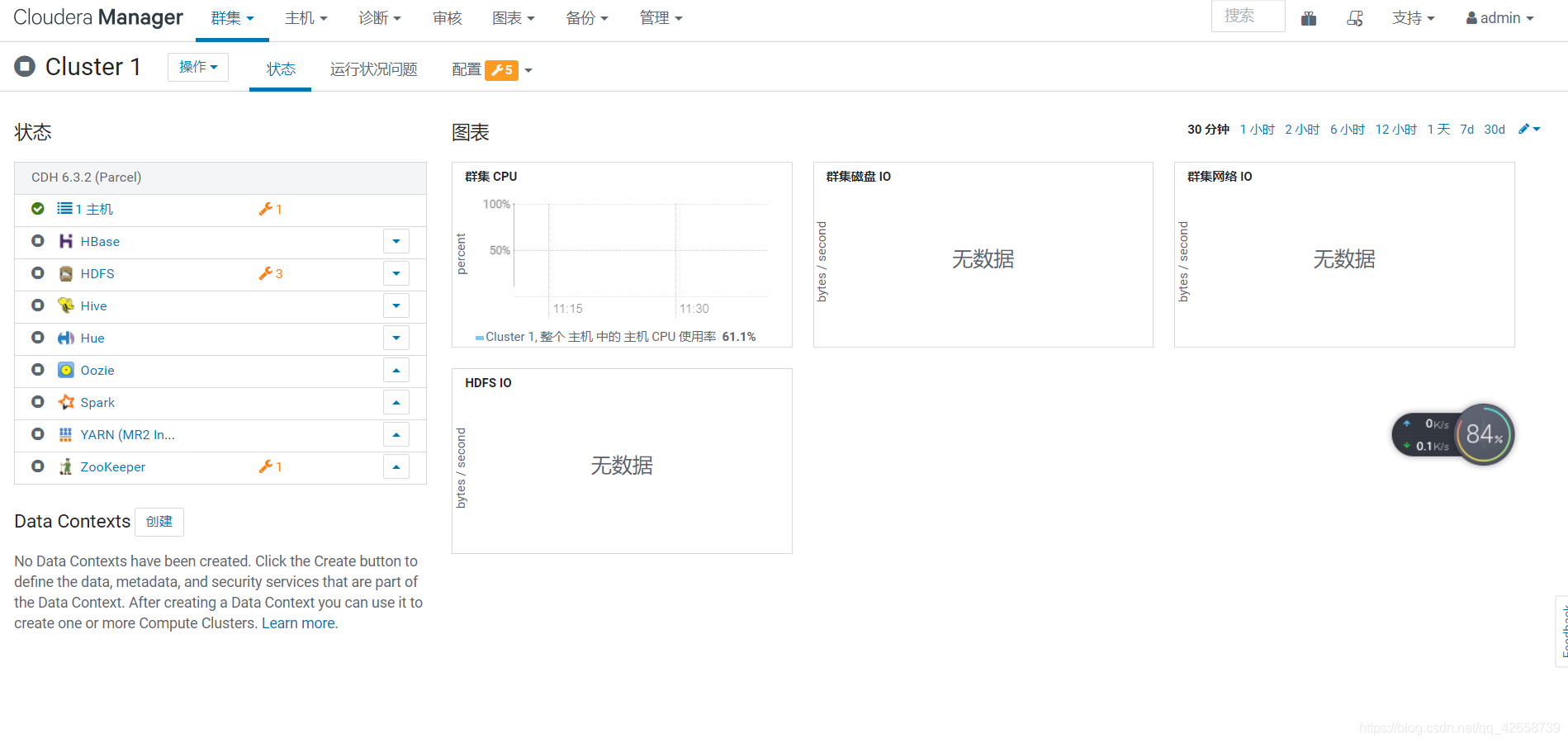Click the stopped status icon next to Hive
This screenshot has width=1568, height=743.
click(38, 305)
